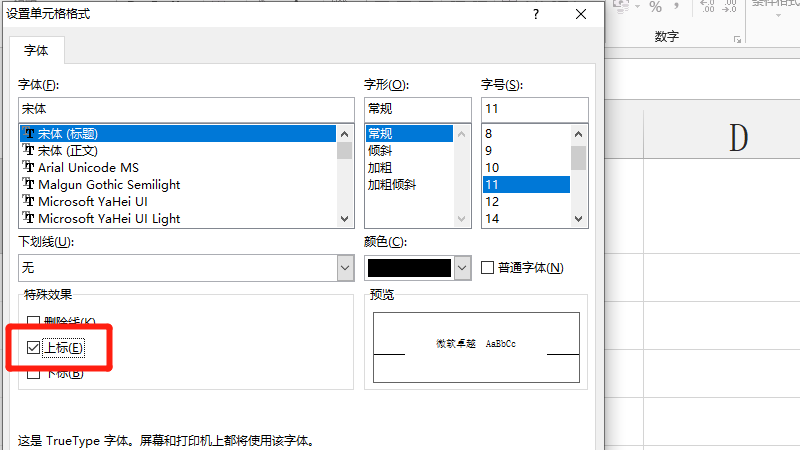Enable the 删除线 checkbox

point(34,321)
